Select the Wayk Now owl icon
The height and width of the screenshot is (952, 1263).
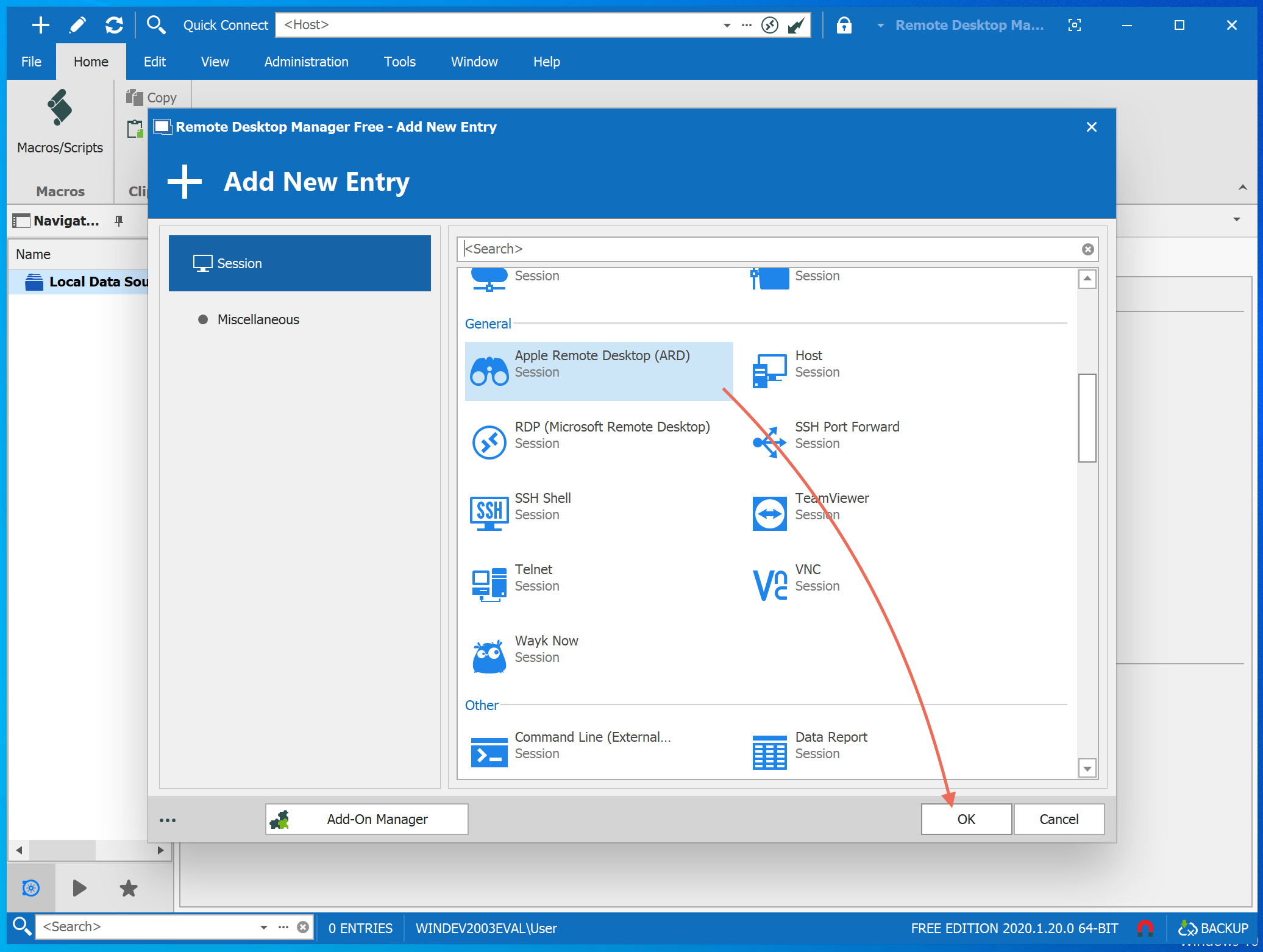click(489, 656)
